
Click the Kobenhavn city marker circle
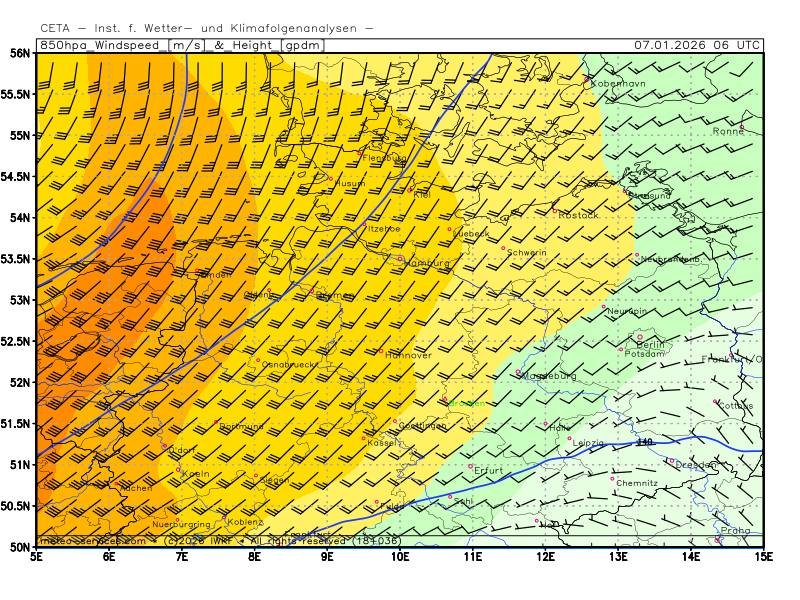[587, 78]
